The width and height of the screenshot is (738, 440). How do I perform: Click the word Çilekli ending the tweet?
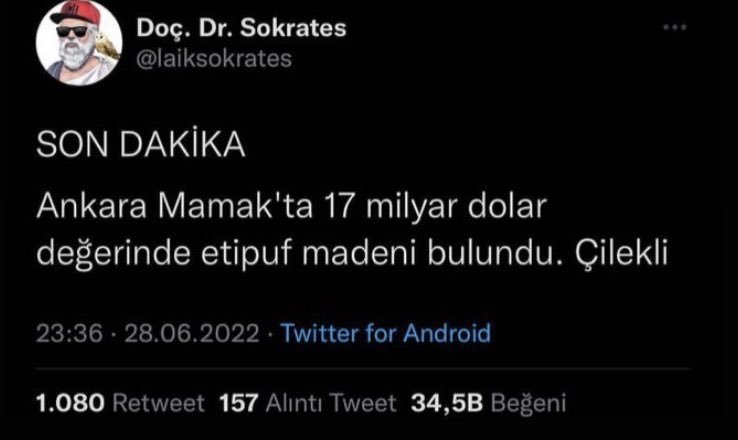click(621, 254)
